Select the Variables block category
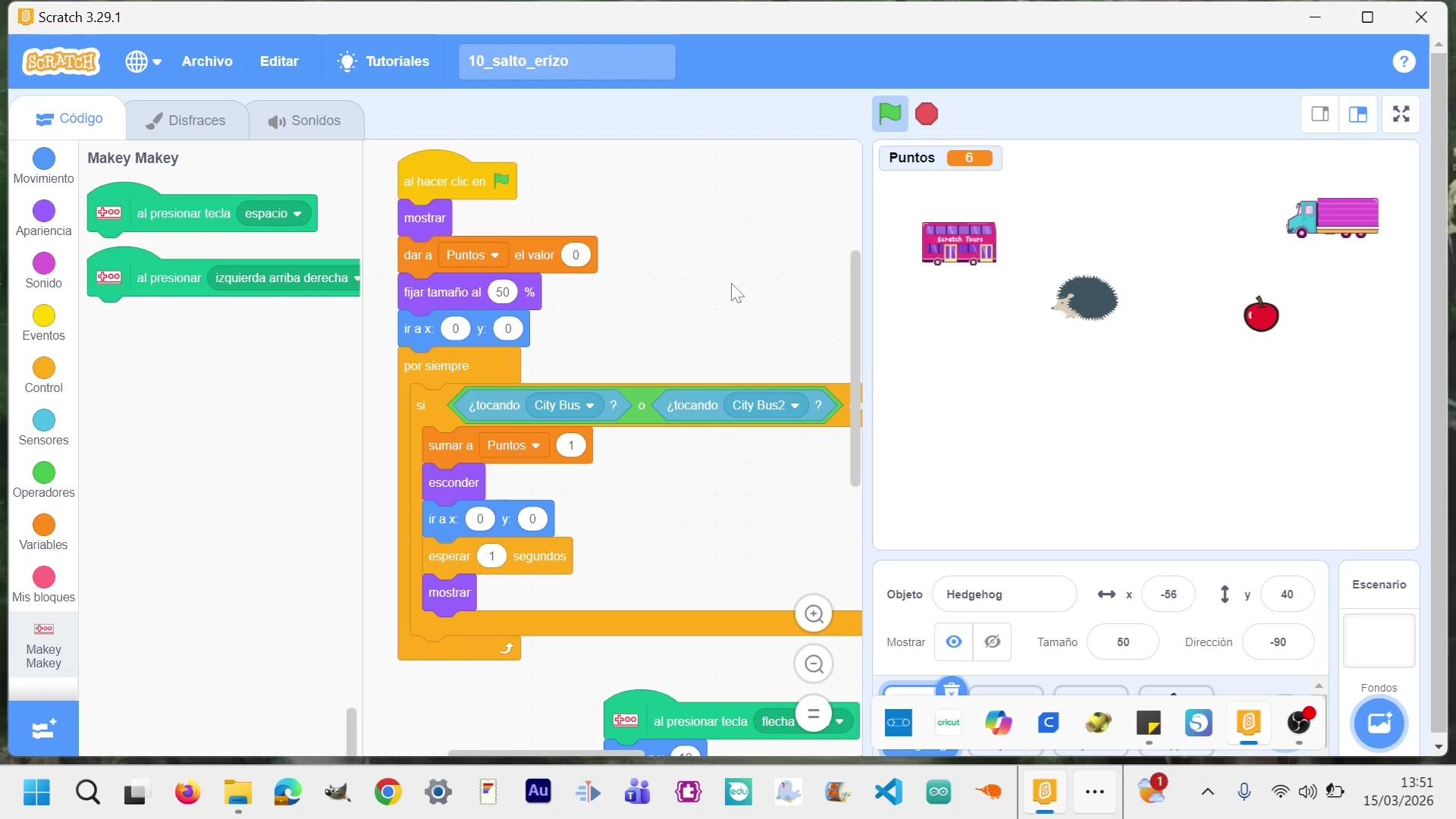The width and height of the screenshot is (1456, 819). tap(43, 532)
